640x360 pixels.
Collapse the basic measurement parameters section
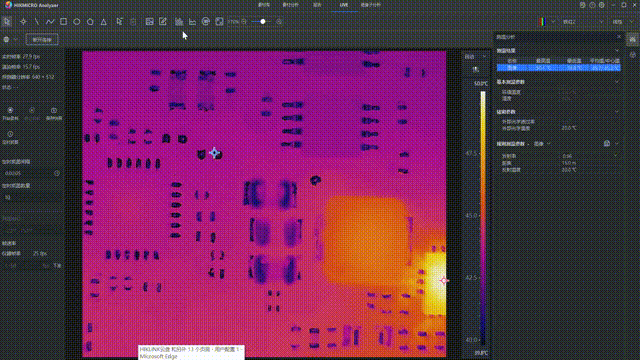pyautogui.click(x=617, y=82)
